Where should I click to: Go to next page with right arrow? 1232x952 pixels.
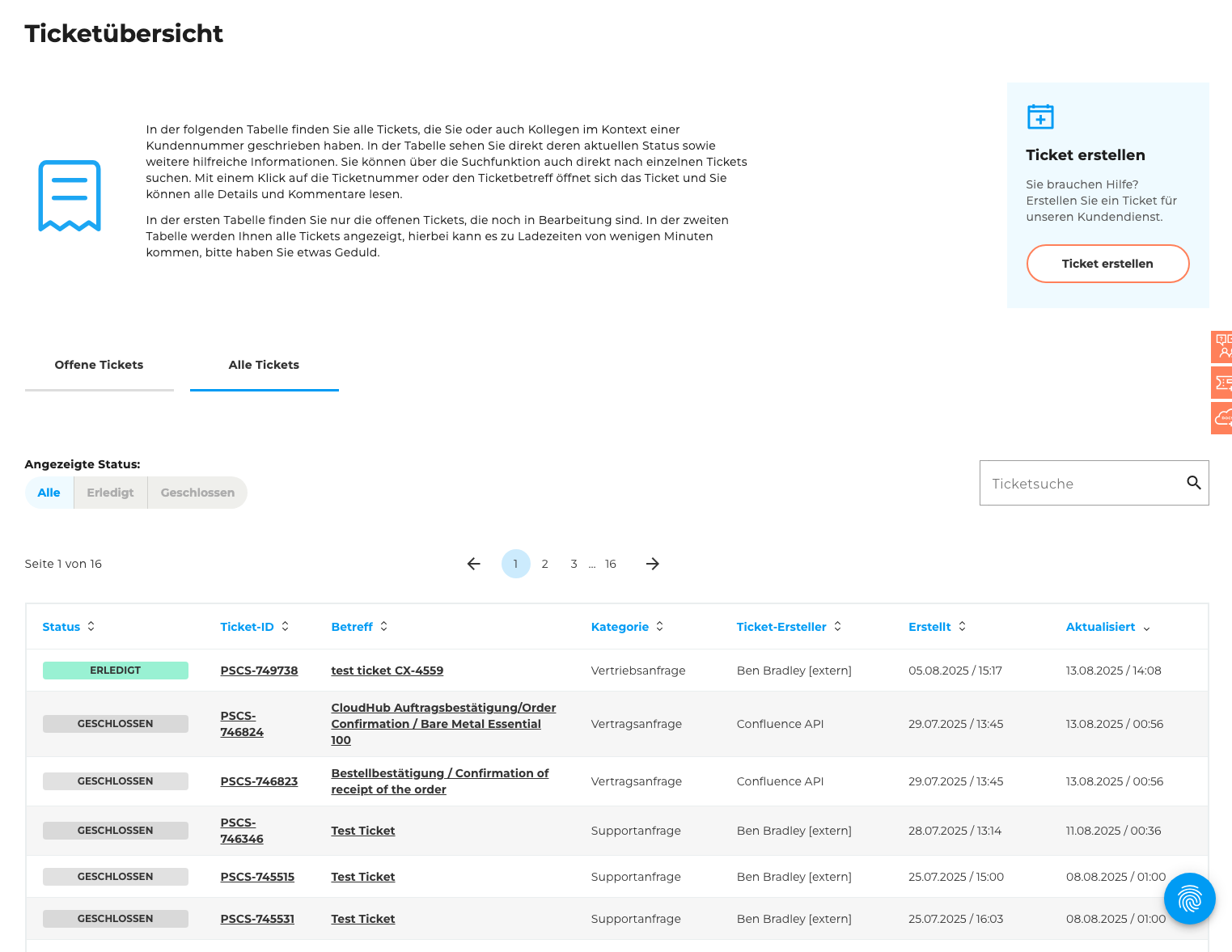click(x=652, y=564)
